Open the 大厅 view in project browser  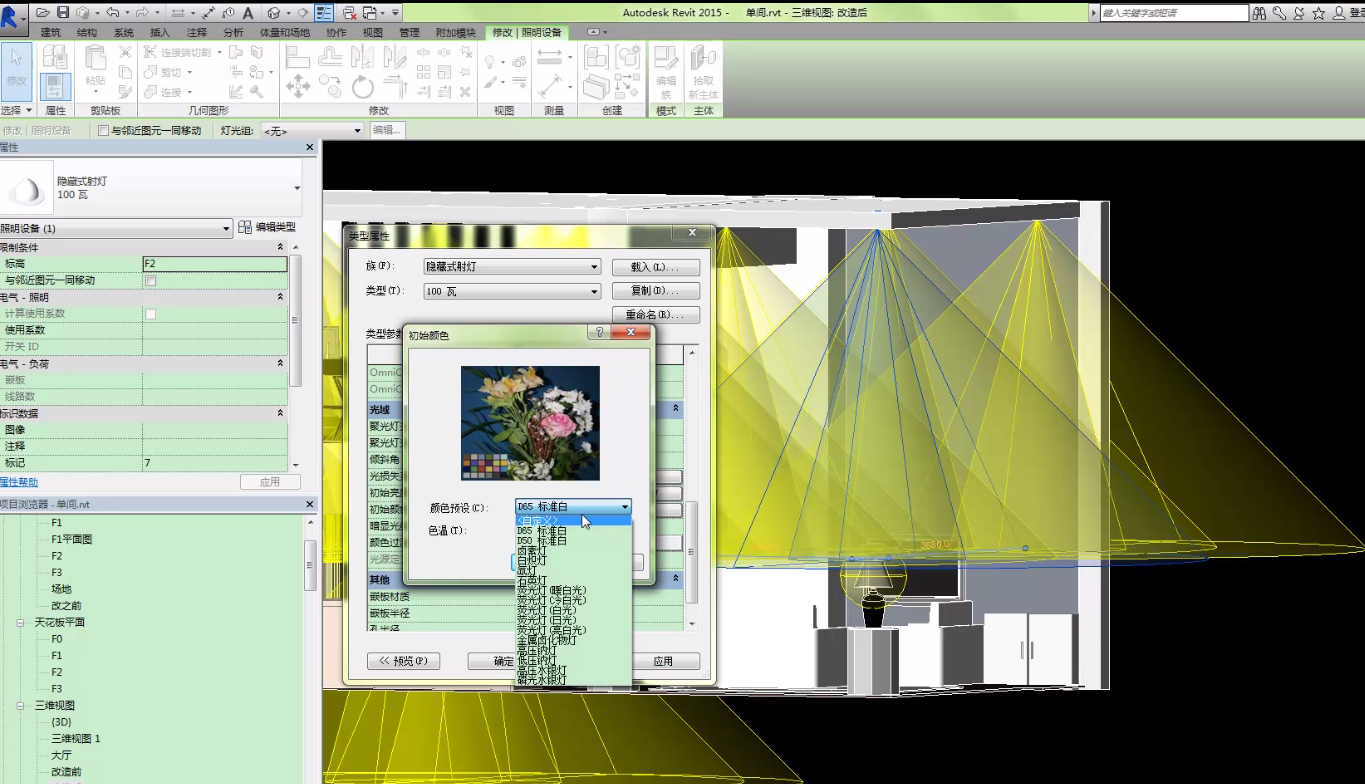click(x=61, y=755)
